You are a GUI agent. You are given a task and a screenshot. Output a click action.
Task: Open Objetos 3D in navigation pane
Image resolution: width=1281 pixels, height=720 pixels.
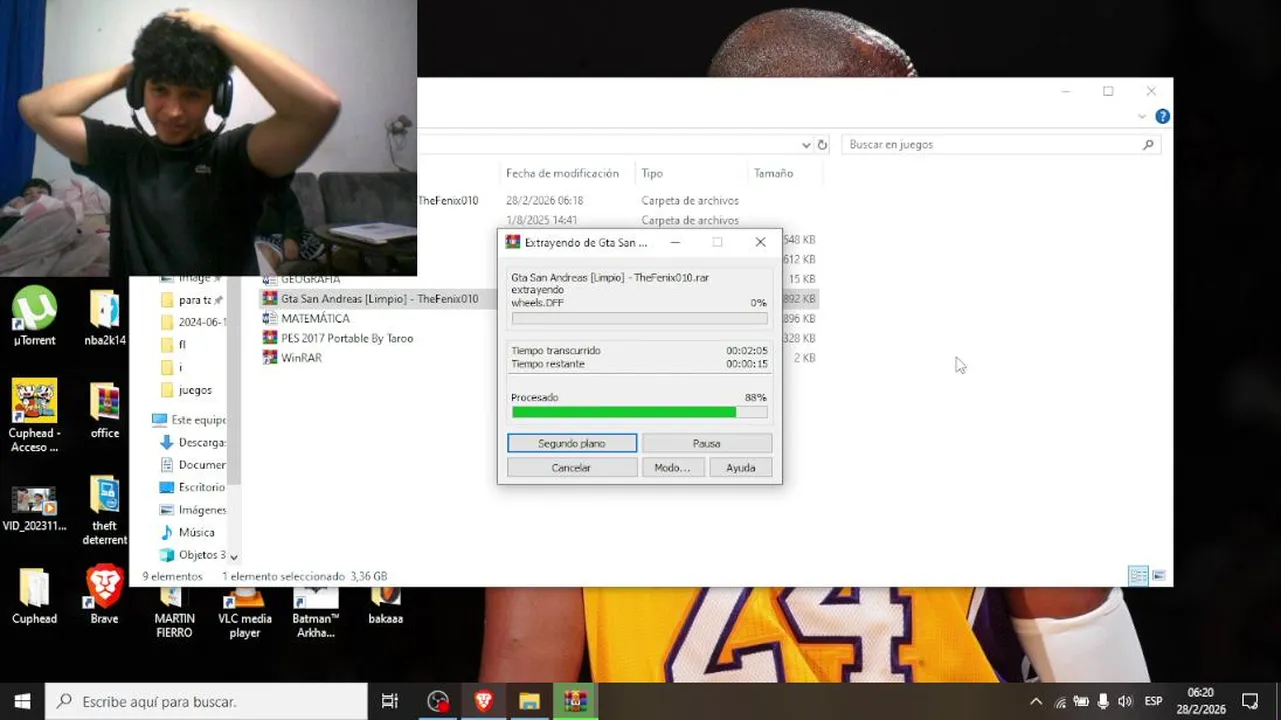[x=192, y=555]
